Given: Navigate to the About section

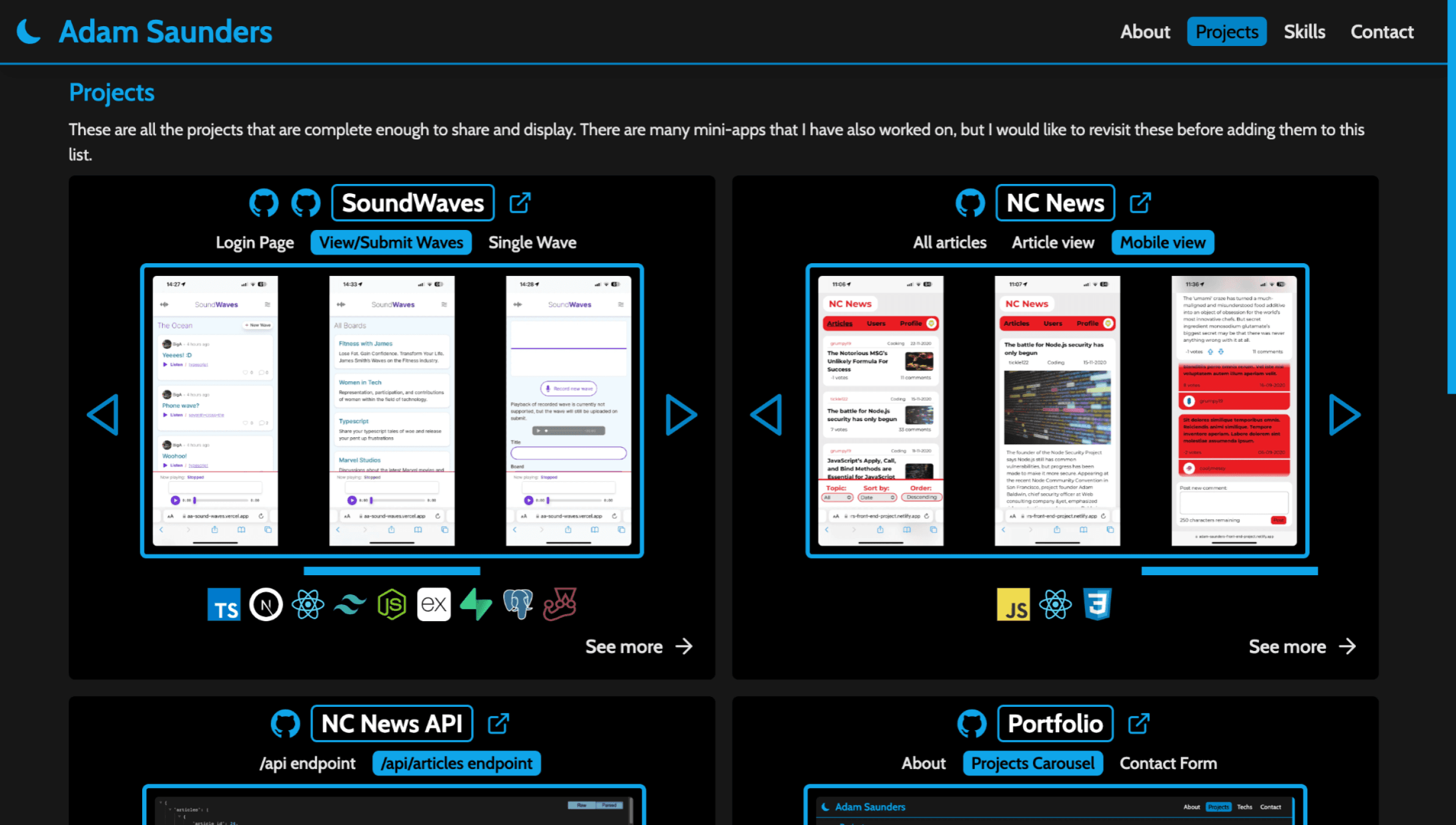Looking at the screenshot, I should point(1144,32).
